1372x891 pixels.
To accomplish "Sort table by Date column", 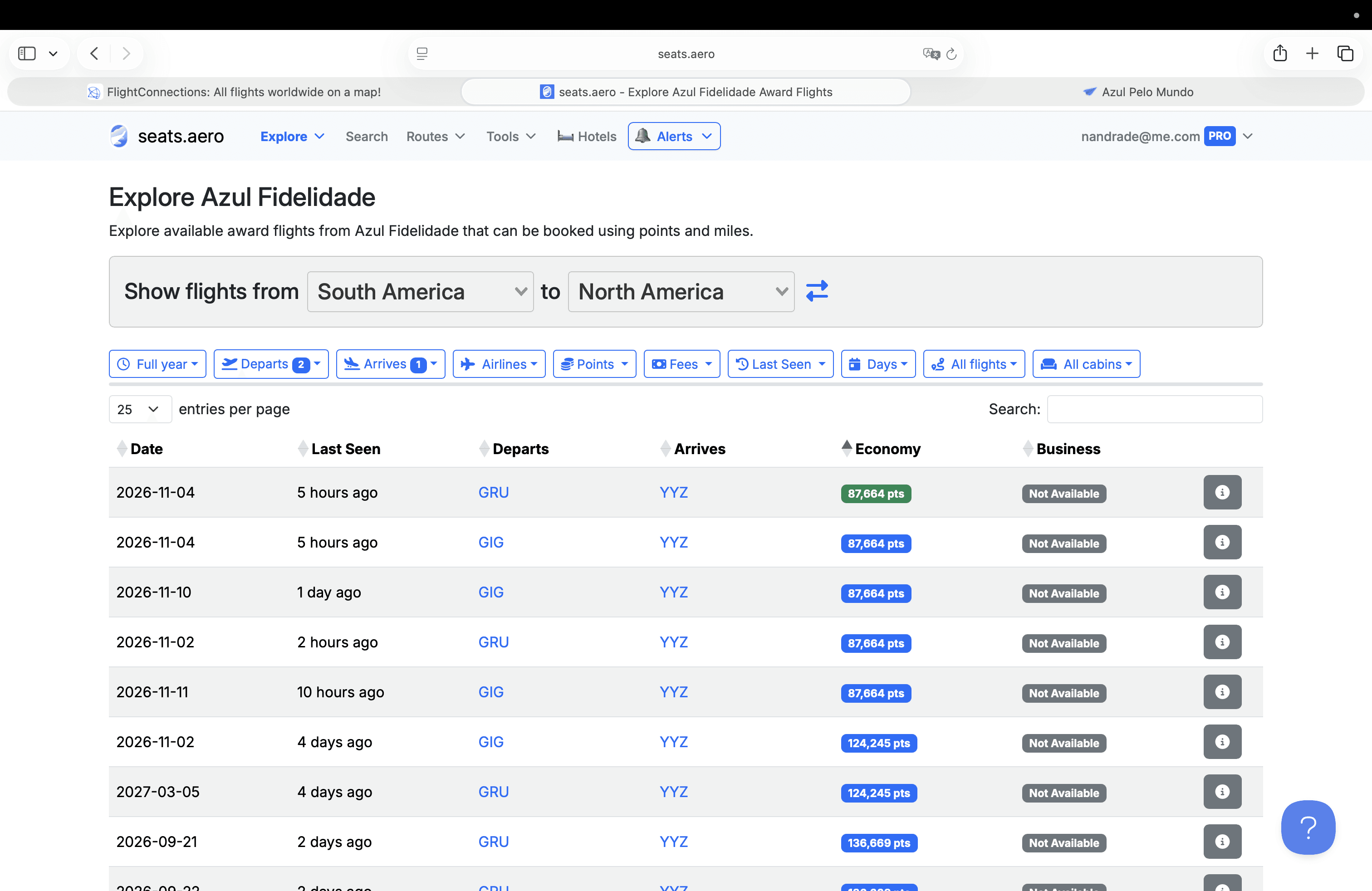I will point(140,448).
